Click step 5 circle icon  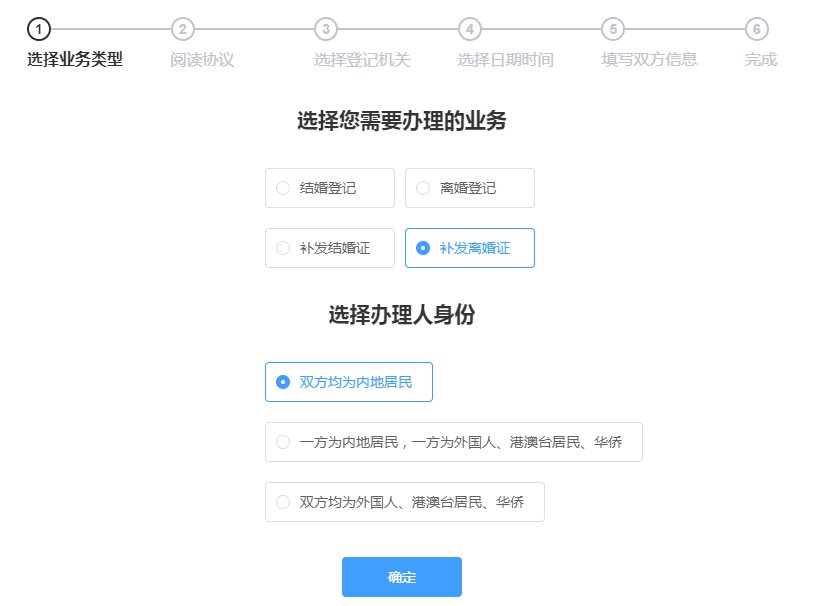(613, 29)
